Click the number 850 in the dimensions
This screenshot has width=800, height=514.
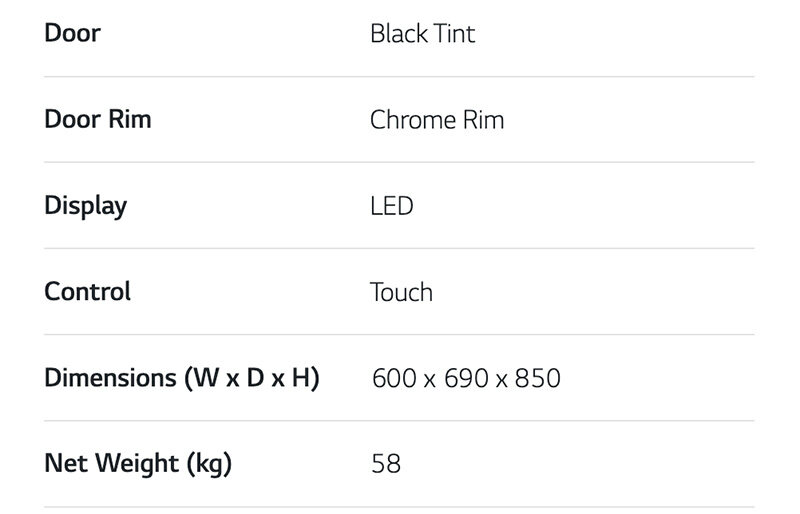pos(538,378)
